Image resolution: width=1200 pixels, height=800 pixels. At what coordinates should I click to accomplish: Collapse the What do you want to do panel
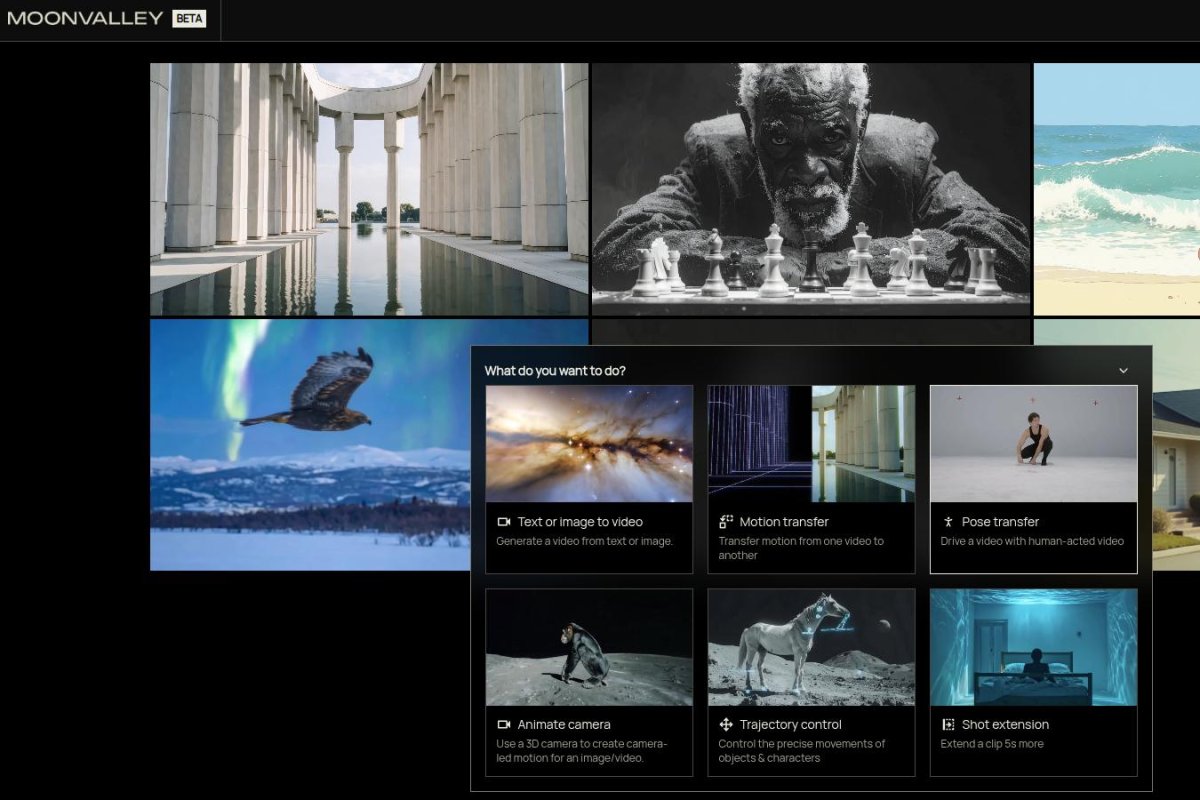1123,371
